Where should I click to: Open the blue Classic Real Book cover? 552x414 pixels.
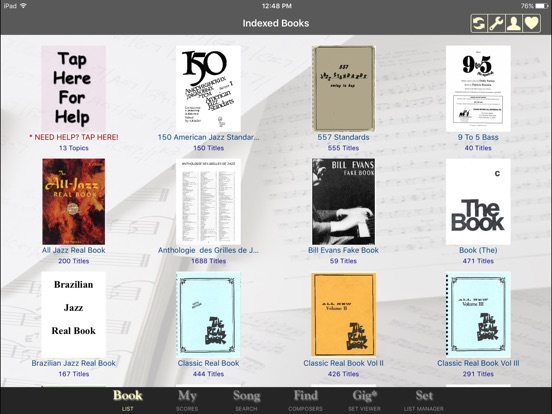pos(208,314)
